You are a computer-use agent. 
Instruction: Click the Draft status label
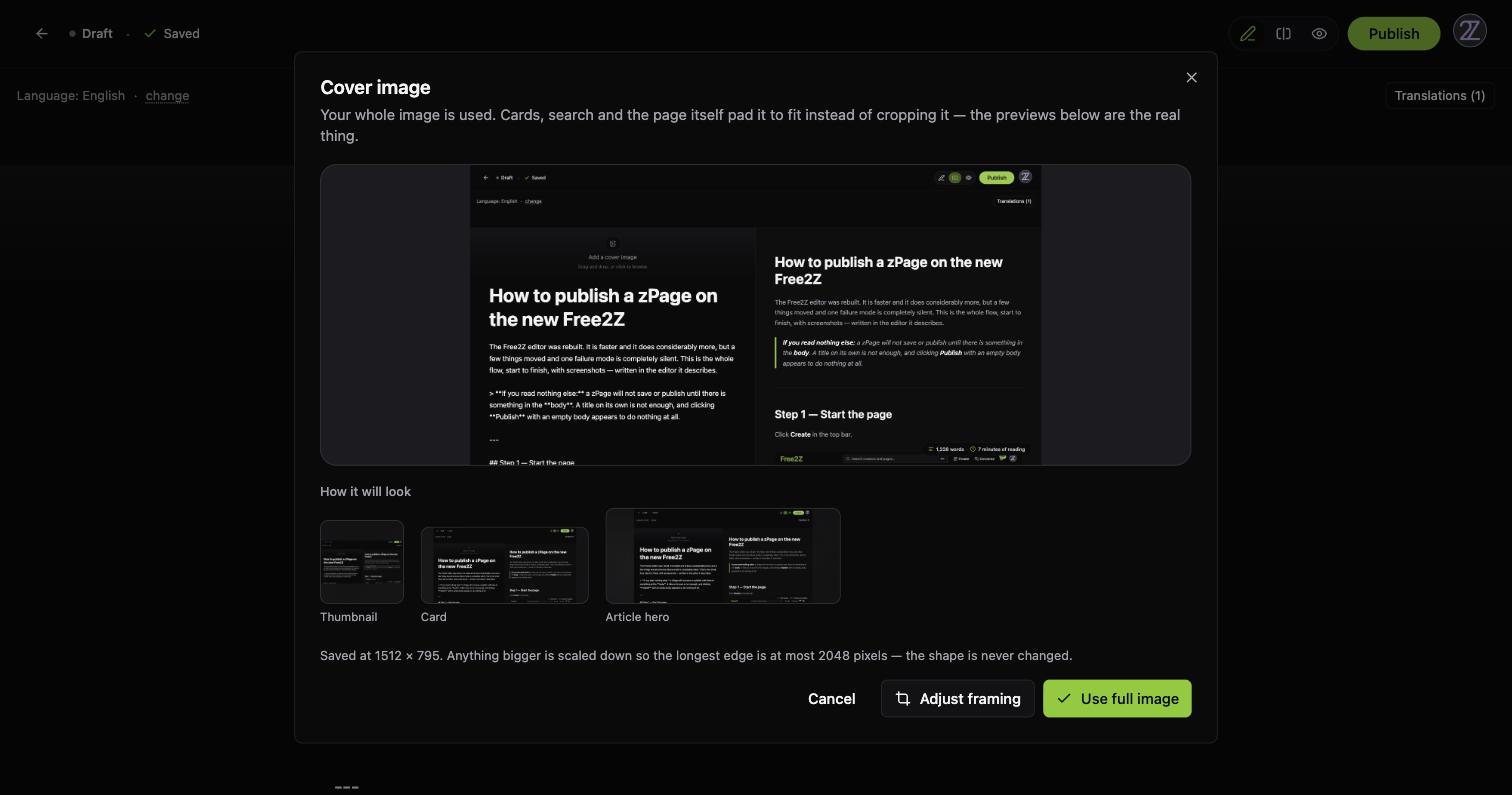tap(91, 34)
